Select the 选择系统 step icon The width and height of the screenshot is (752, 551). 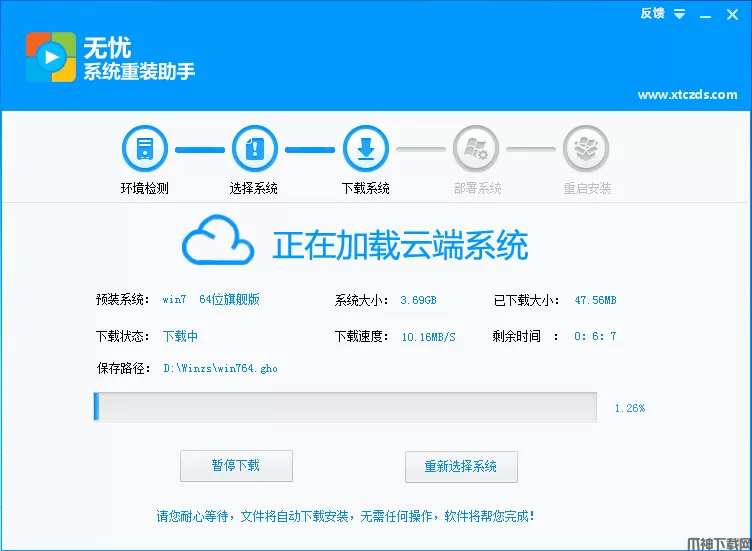(255, 149)
